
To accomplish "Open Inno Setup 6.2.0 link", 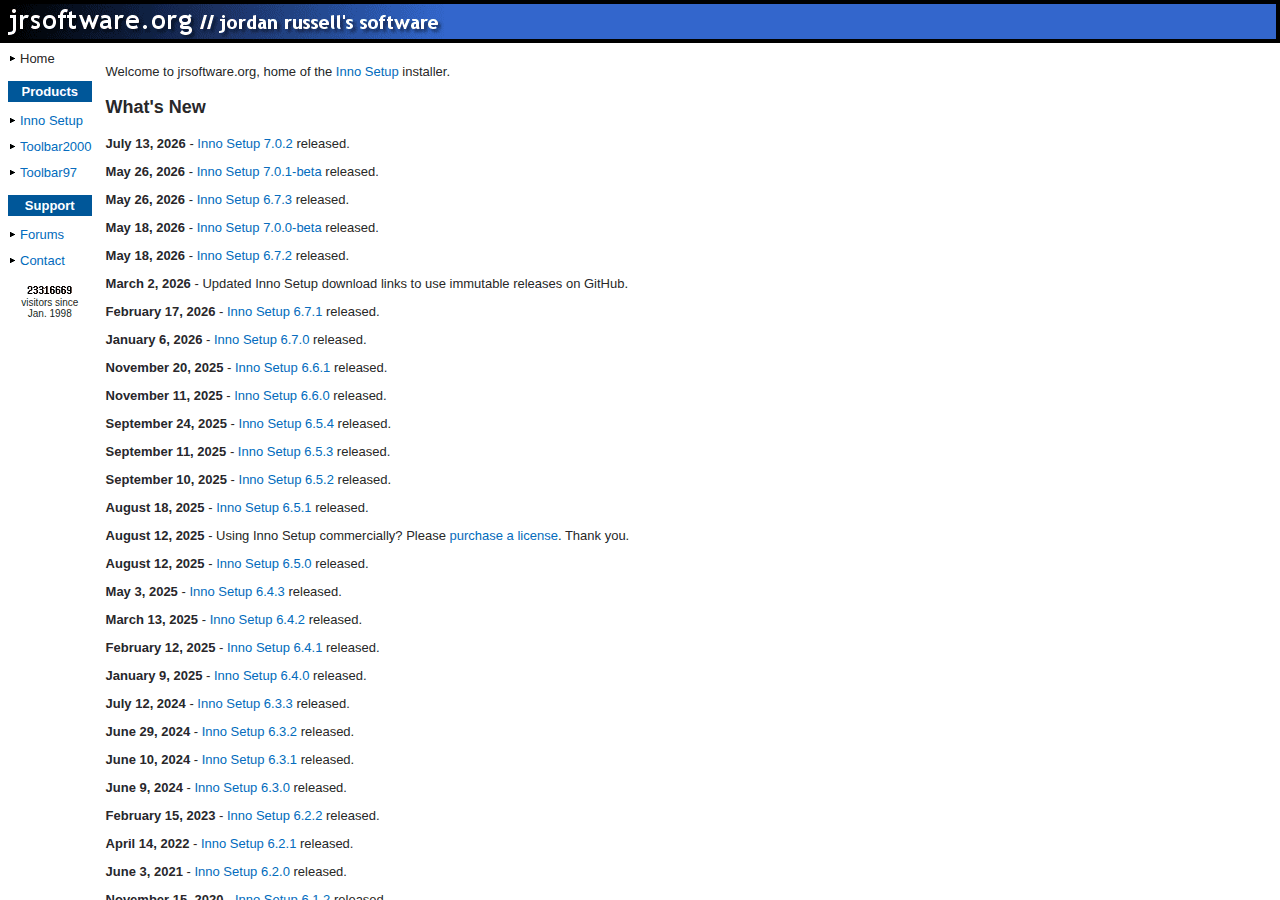I will tap(242, 872).
